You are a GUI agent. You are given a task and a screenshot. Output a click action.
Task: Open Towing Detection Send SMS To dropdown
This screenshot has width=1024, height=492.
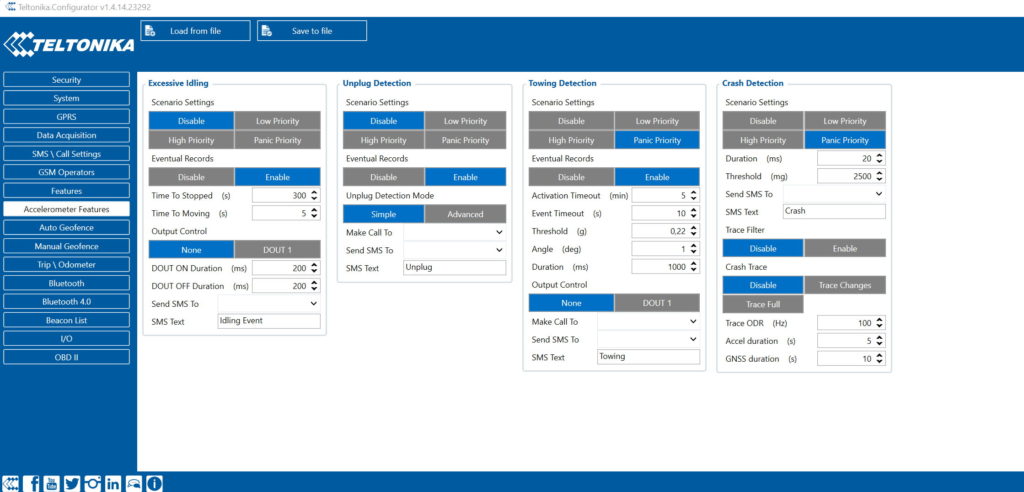click(648, 340)
